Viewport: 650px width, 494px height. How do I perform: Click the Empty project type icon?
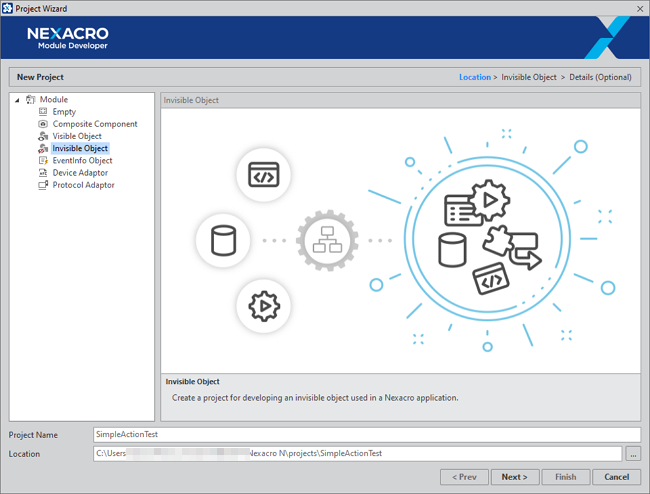(x=43, y=112)
